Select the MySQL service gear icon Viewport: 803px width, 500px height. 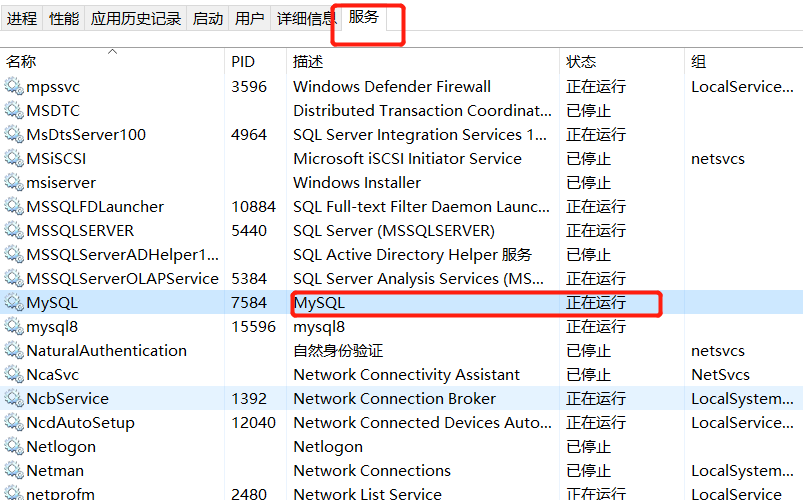14,302
